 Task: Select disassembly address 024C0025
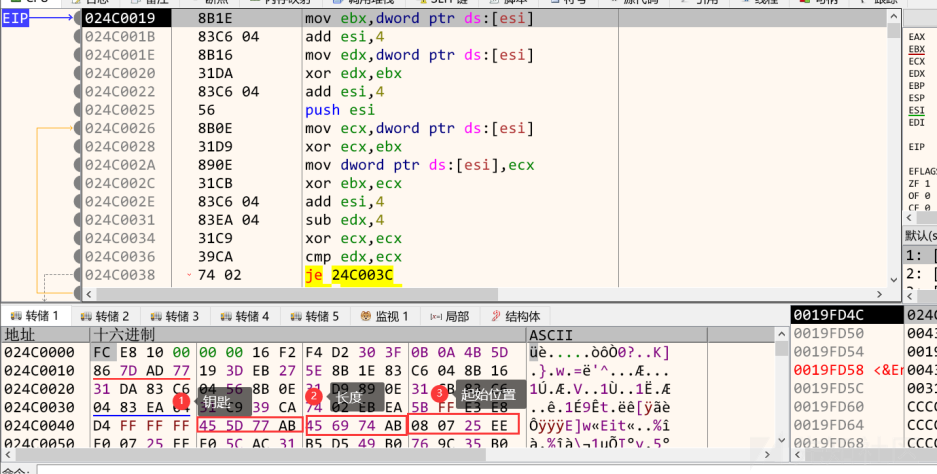click(x=120, y=110)
